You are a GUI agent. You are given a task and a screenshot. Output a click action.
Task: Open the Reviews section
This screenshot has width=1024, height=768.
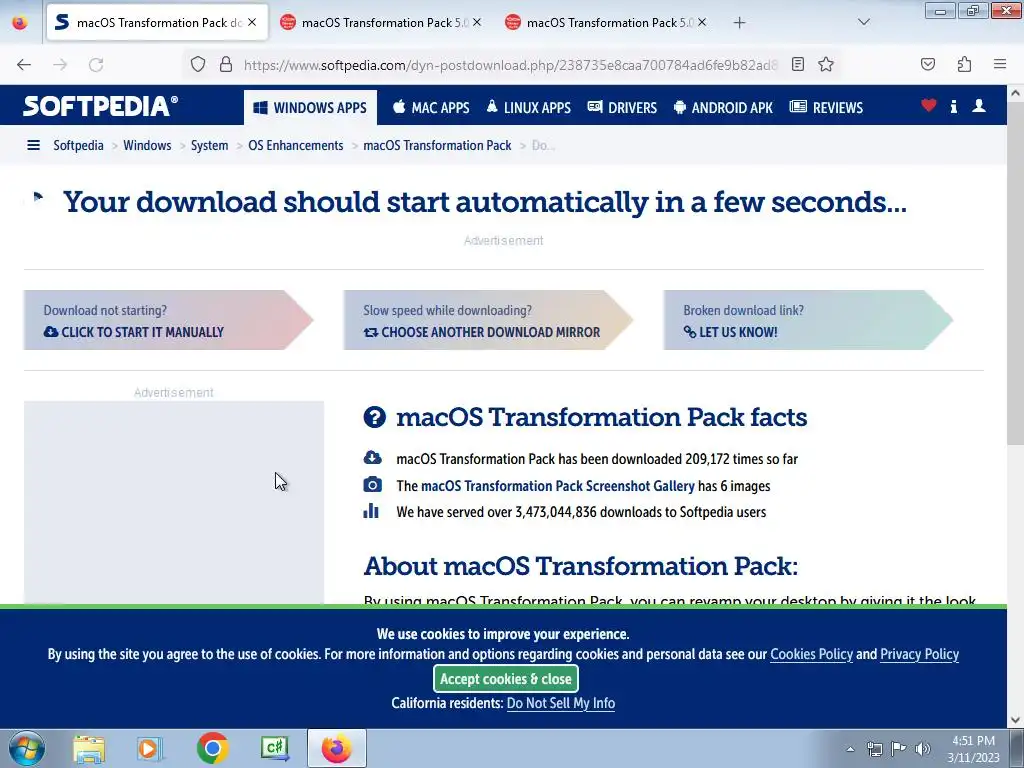[826, 108]
